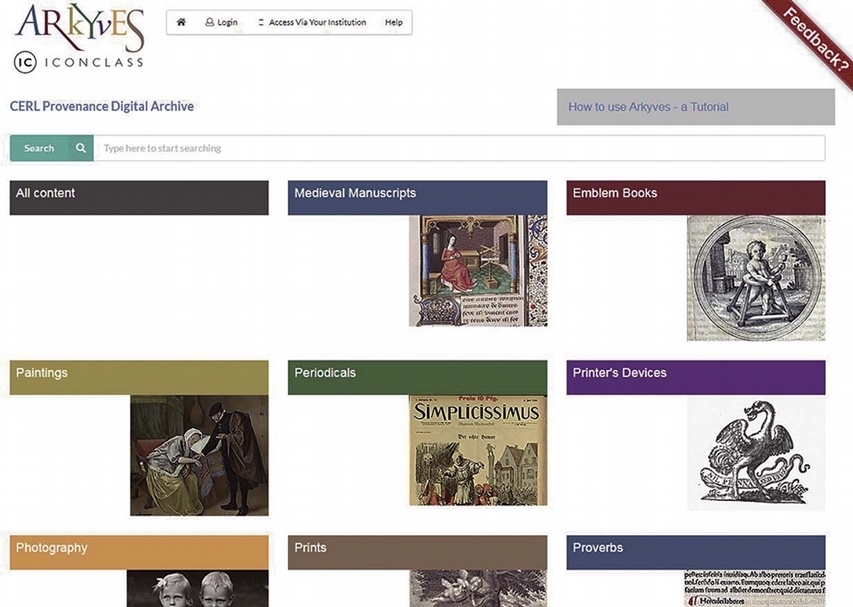Click the magnifying glass search icon

click(x=81, y=148)
